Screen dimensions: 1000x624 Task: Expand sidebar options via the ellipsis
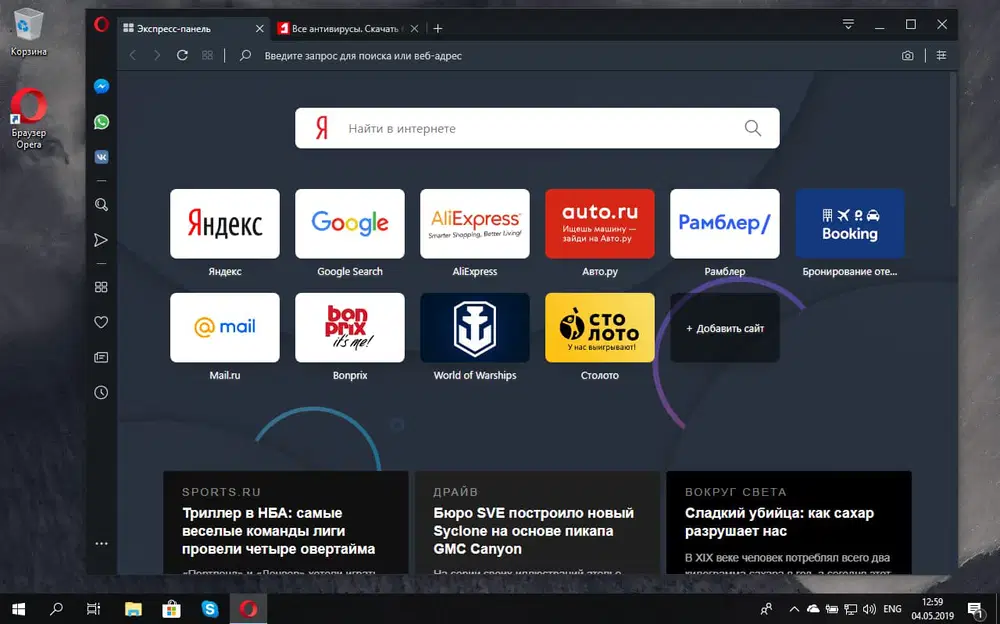tap(100, 543)
